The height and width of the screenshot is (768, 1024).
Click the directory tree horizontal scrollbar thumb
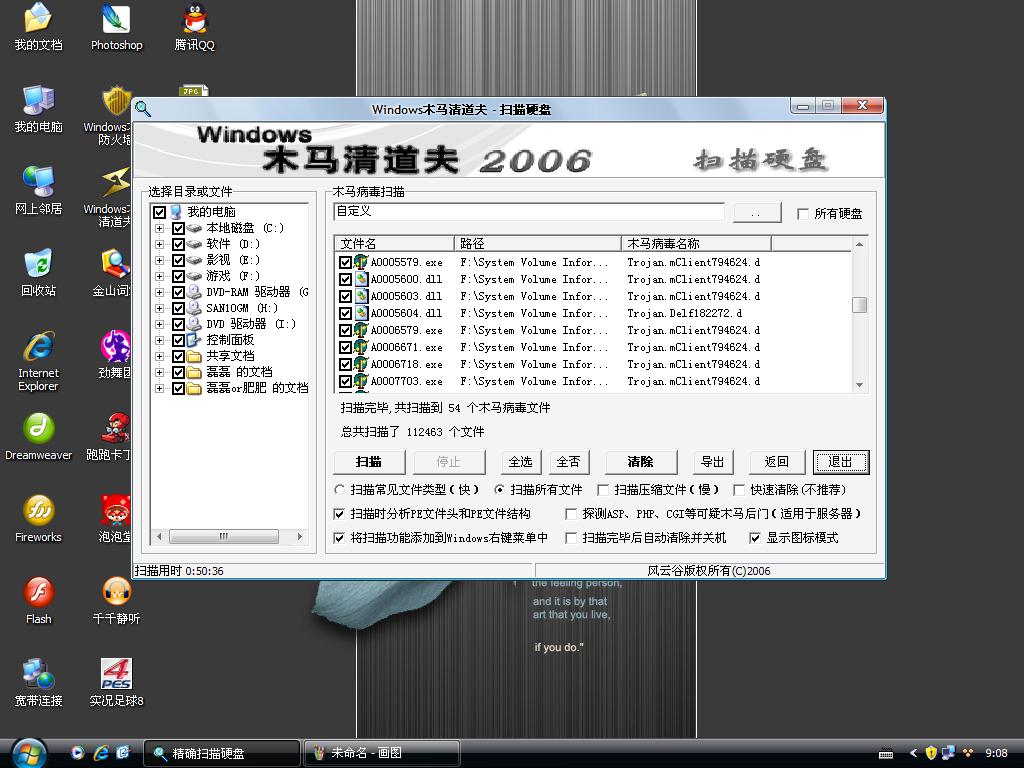coord(223,536)
